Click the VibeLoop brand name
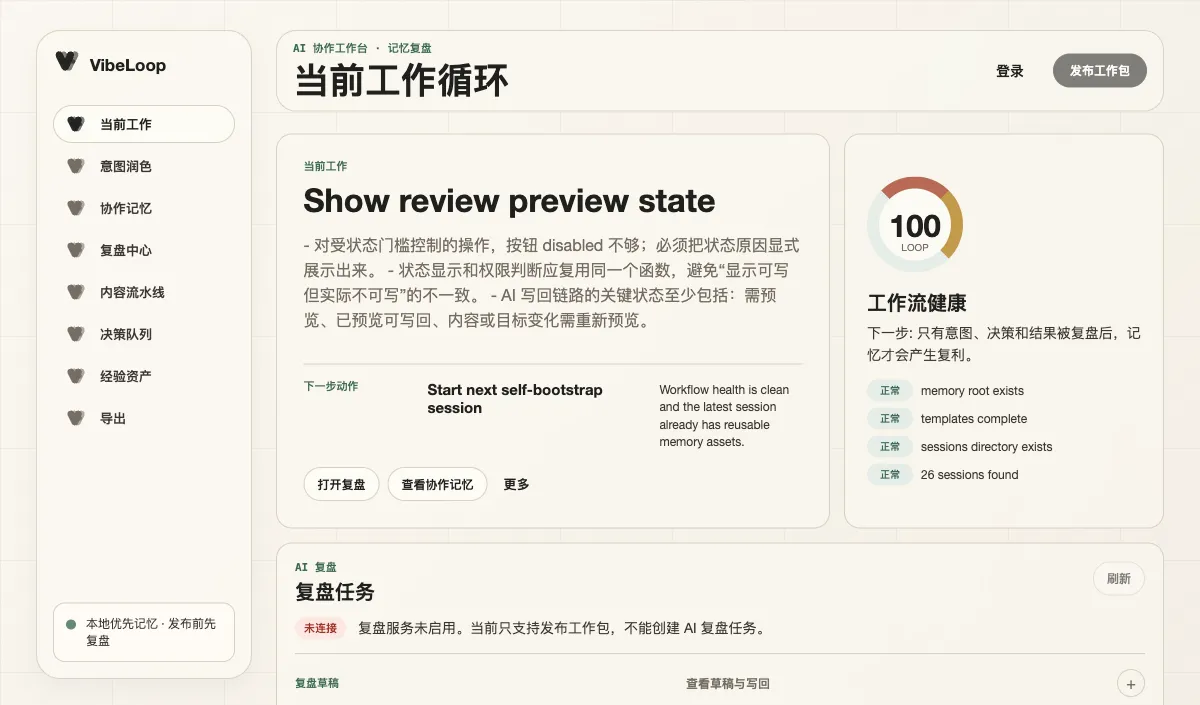 coord(127,65)
